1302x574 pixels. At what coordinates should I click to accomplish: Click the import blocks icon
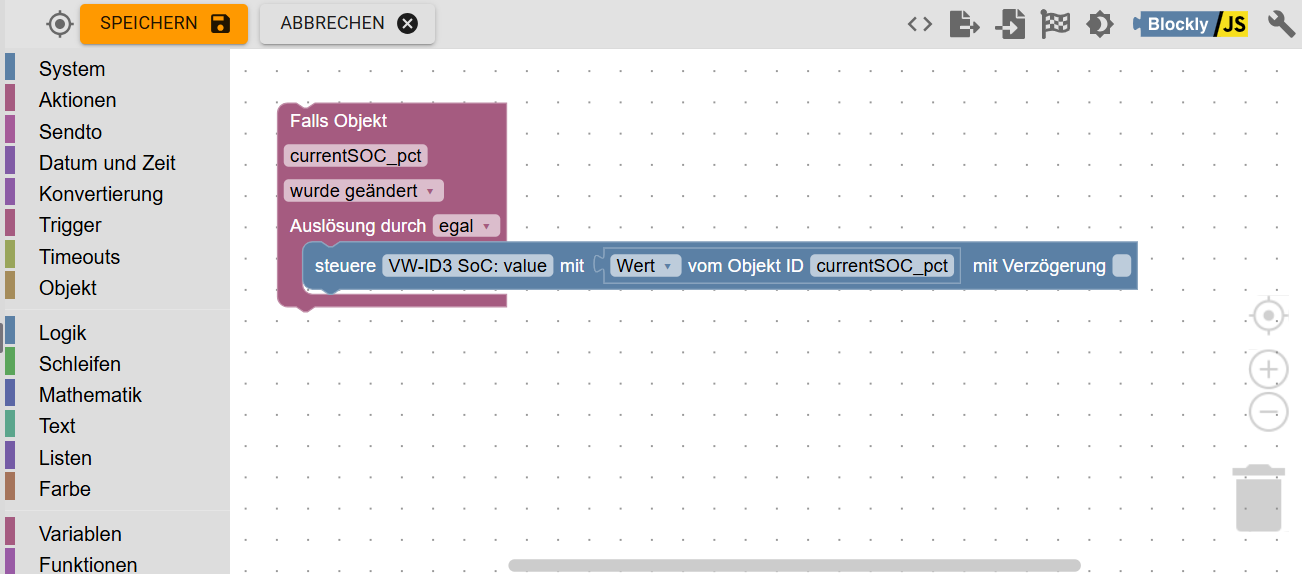[x=1010, y=24]
